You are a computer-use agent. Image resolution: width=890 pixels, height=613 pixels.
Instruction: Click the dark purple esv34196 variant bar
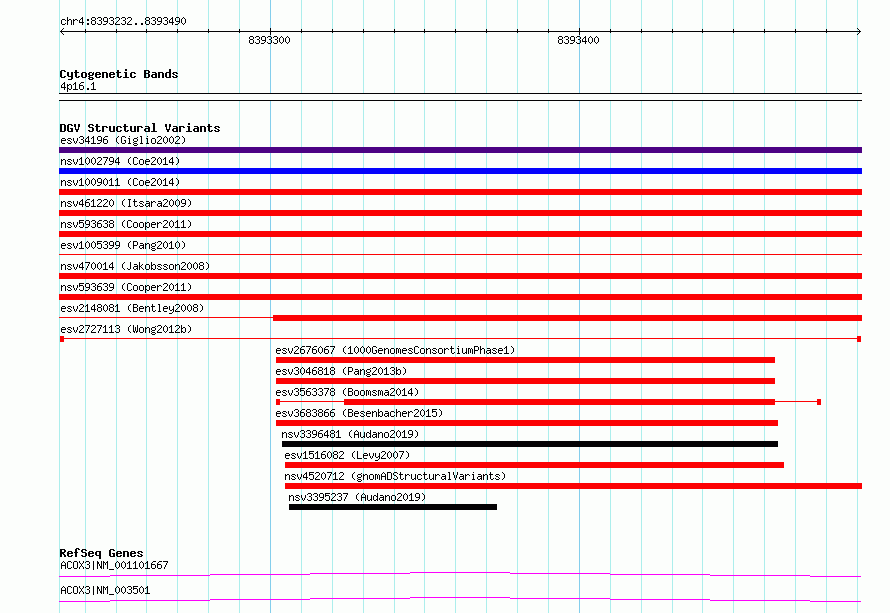(460, 150)
